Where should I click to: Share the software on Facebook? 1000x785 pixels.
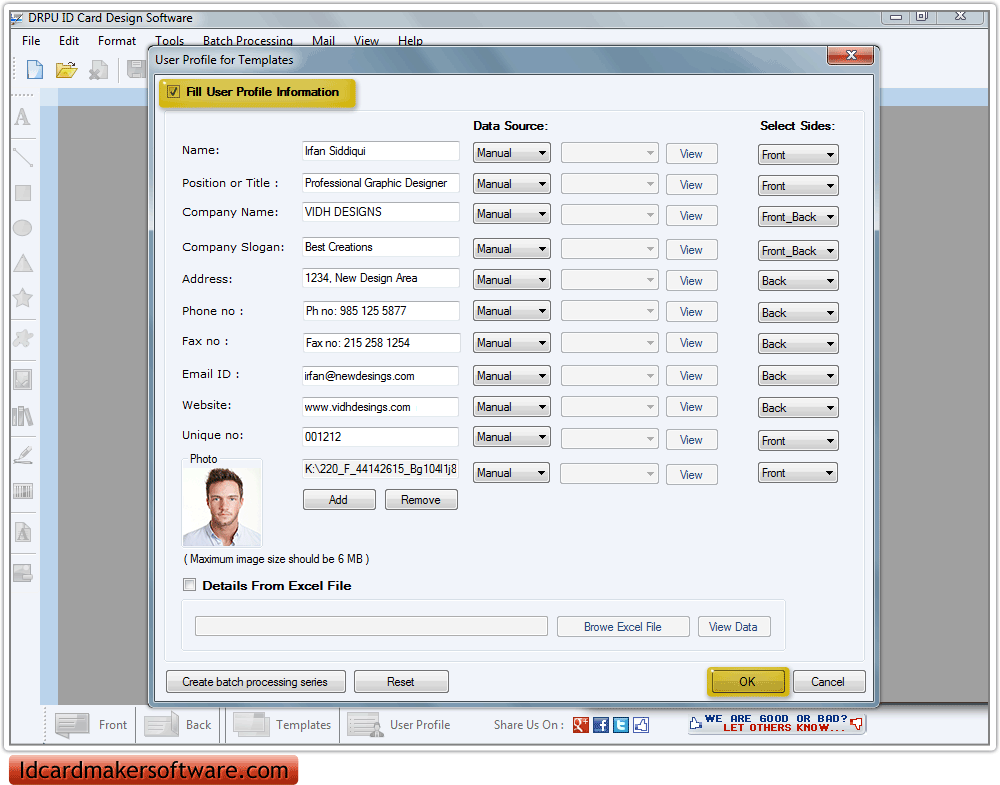click(x=600, y=725)
